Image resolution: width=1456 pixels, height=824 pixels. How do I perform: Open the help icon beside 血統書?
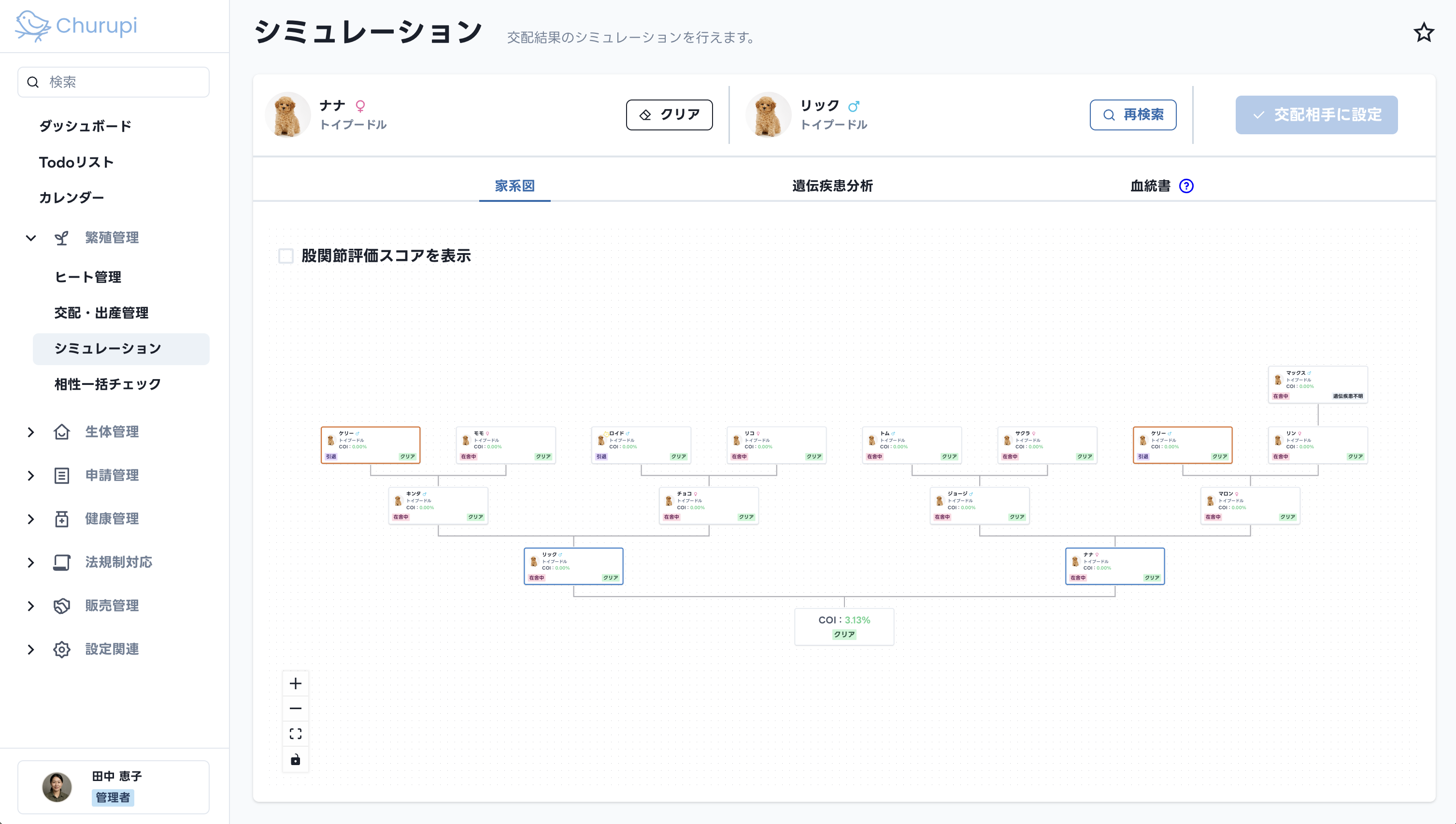click(x=1187, y=185)
